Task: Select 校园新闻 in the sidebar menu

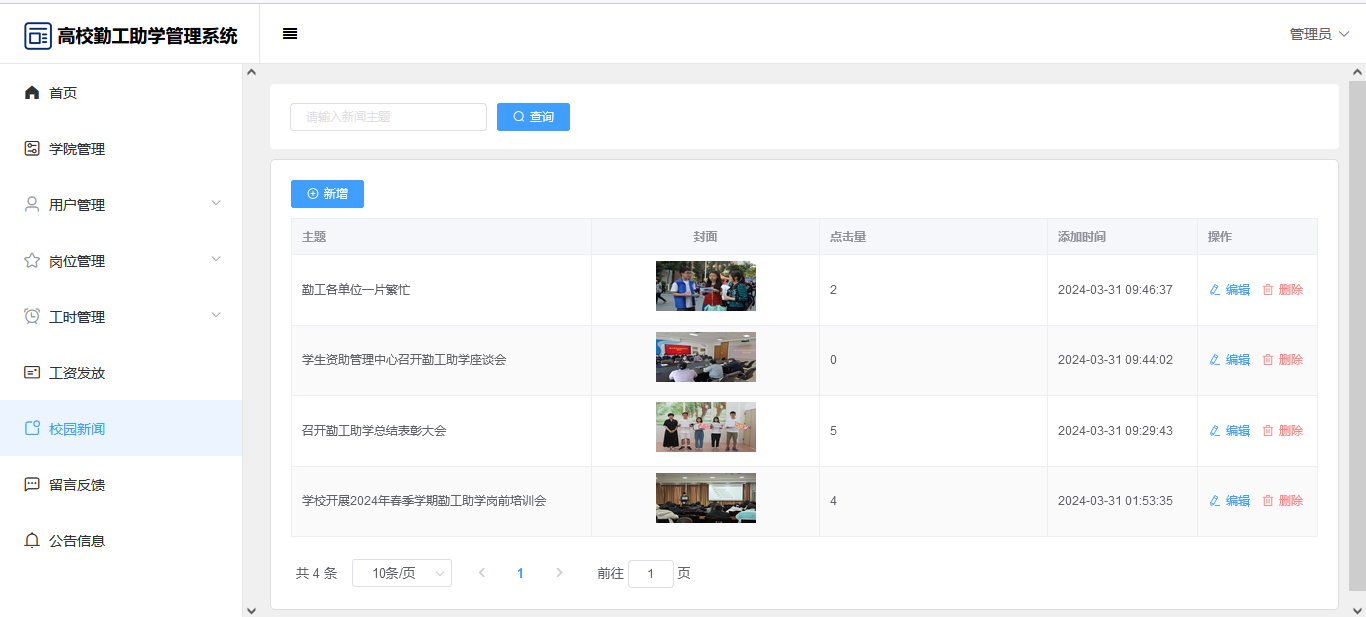Action: pos(76,429)
